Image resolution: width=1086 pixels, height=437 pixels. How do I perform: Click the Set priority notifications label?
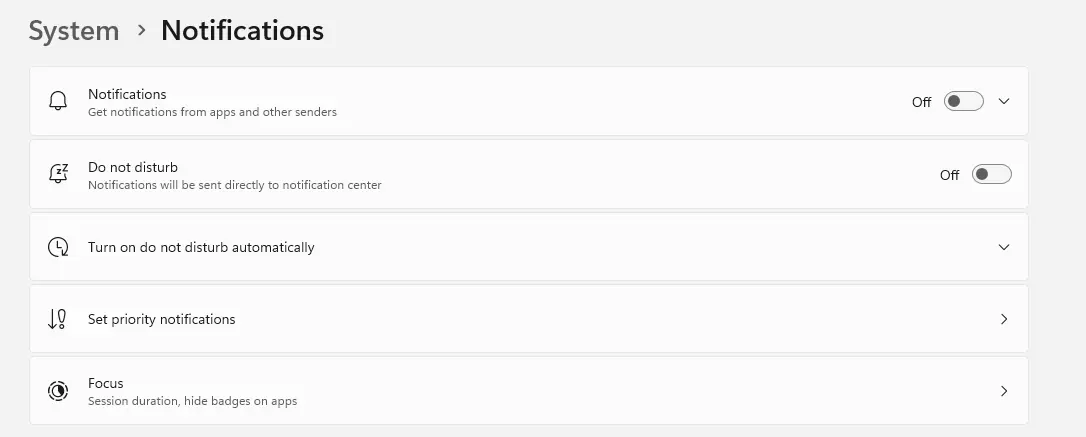tap(162, 319)
